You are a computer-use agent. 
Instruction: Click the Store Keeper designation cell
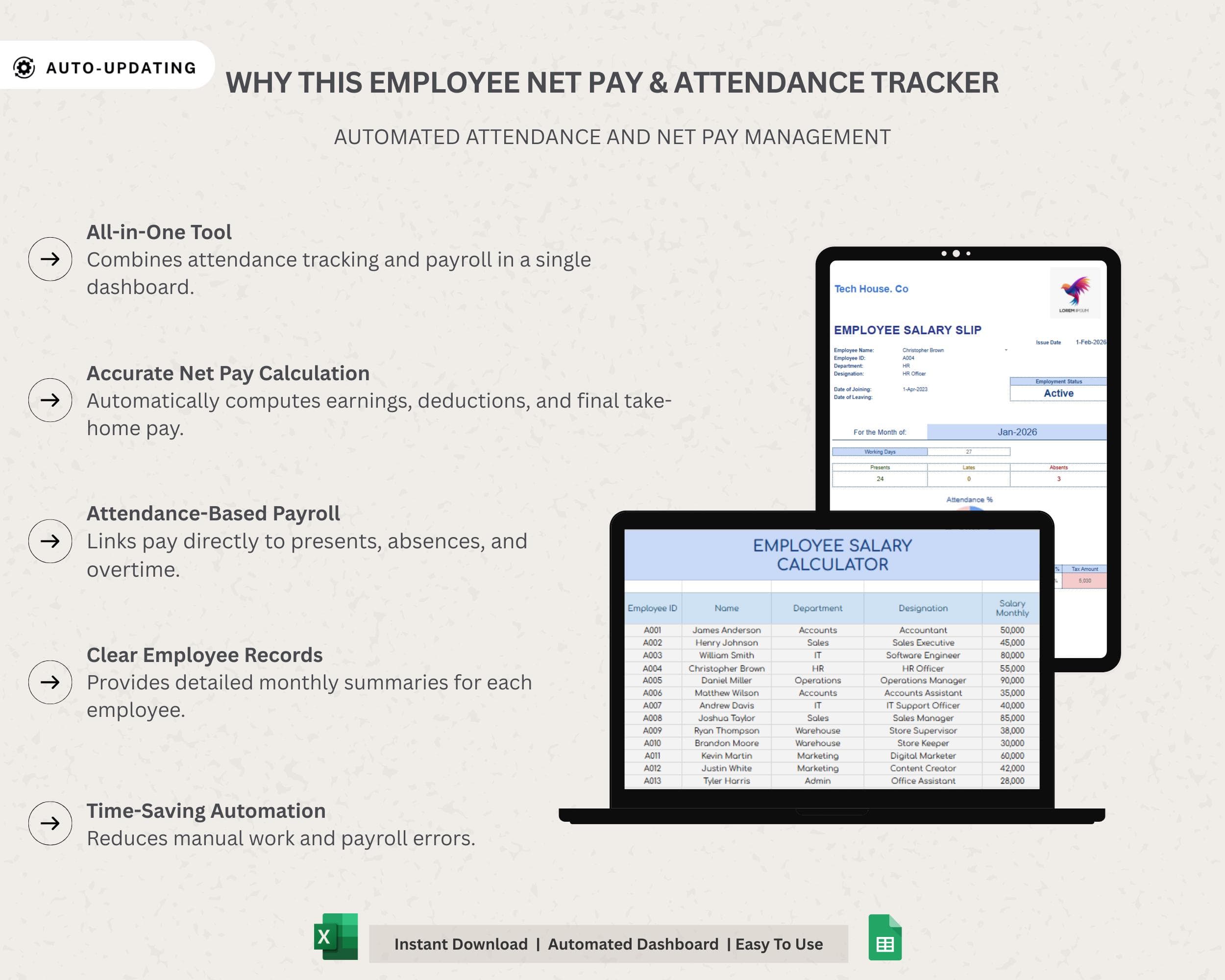tap(923, 743)
